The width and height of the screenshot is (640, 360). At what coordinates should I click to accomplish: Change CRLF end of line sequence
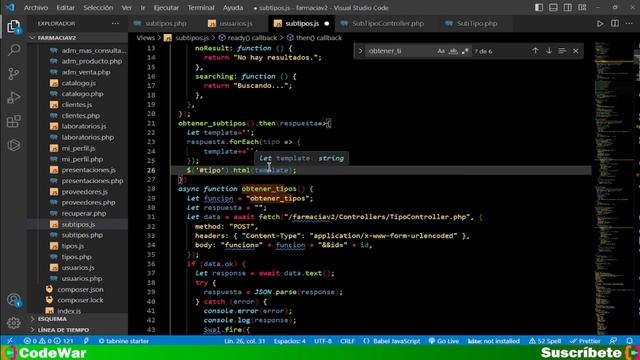click(347, 341)
